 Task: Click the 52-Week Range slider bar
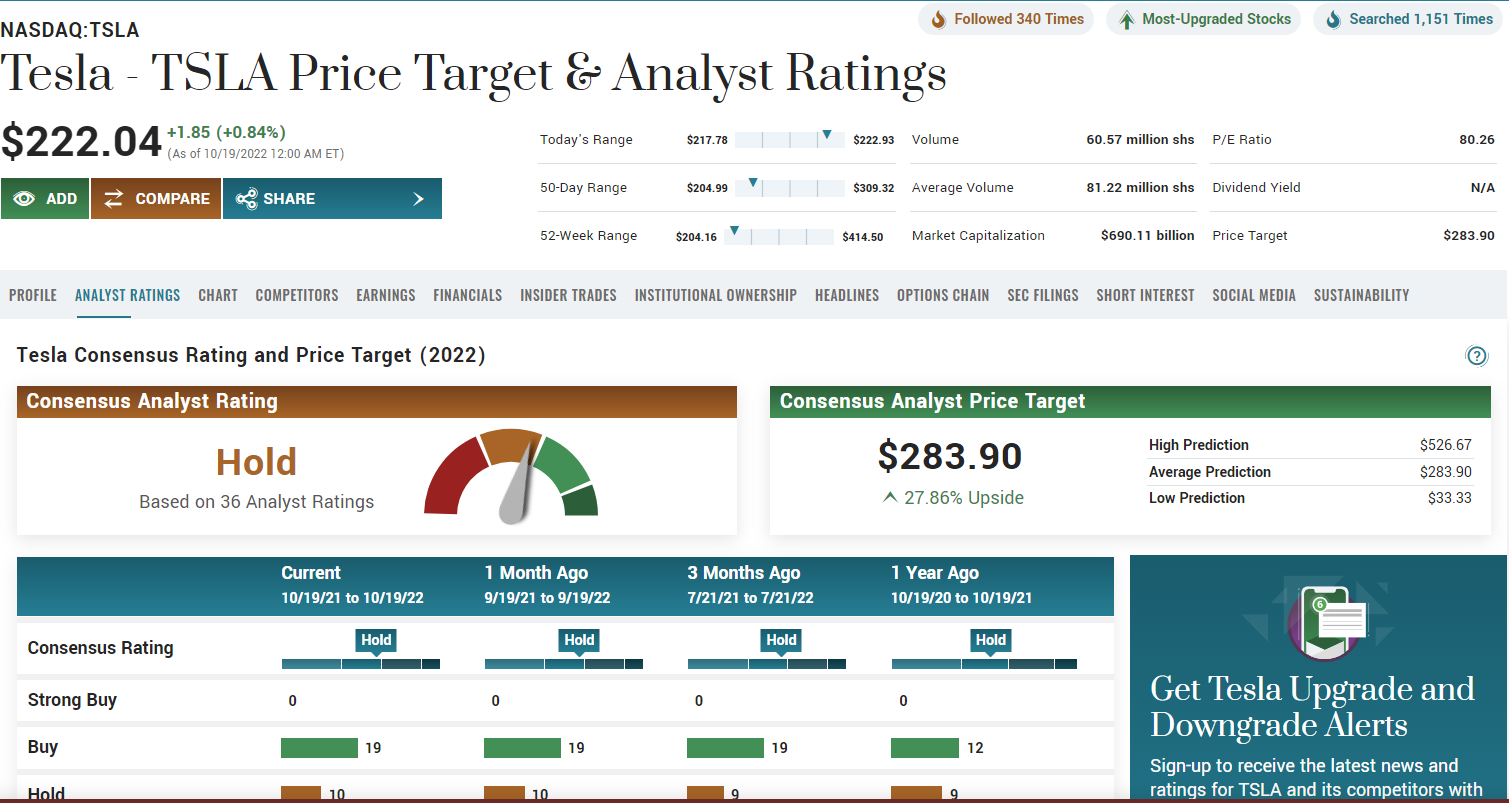pos(779,236)
